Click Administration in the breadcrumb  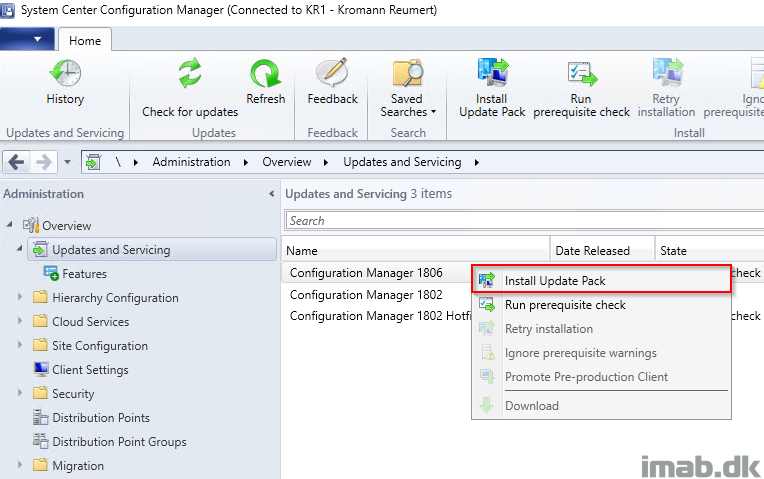[x=191, y=162]
